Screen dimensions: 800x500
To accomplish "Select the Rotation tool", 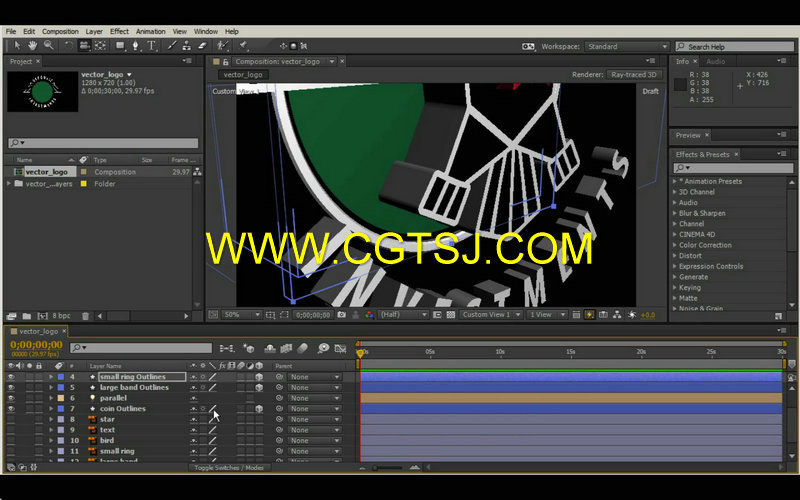I will (68, 46).
